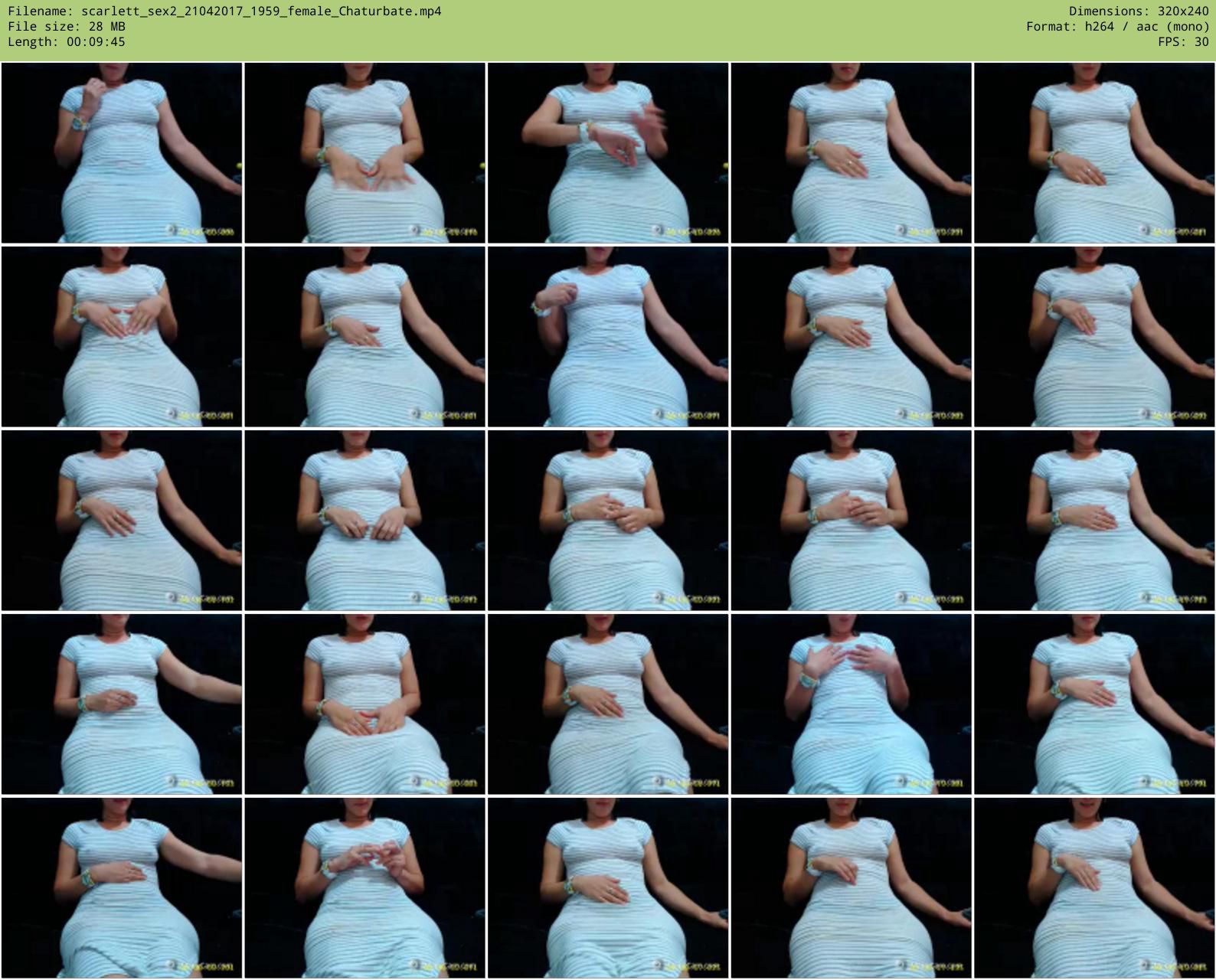Select the middle thumbnail of the third row

click(608, 520)
